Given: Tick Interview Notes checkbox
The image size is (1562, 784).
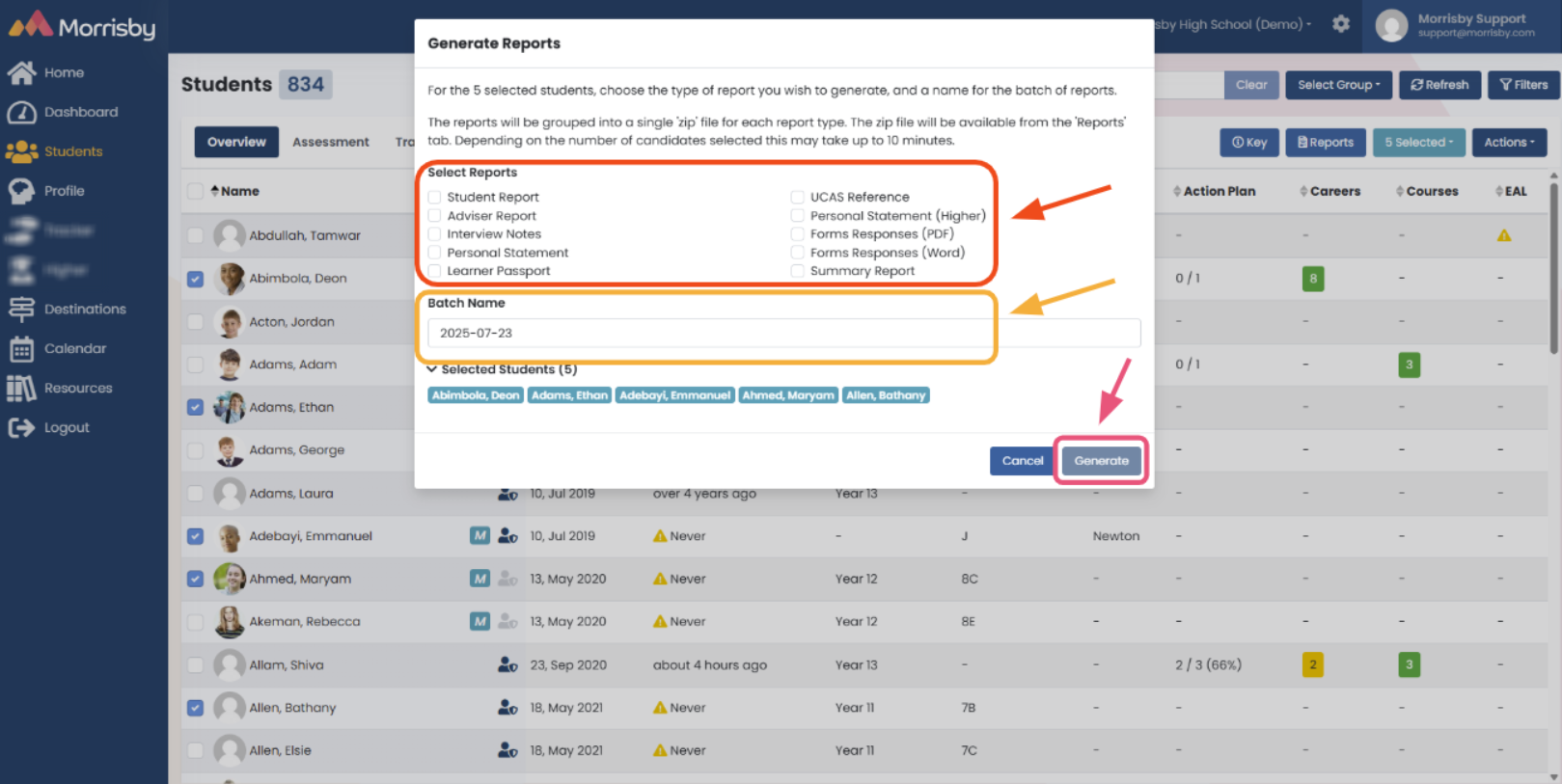Looking at the screenshot, I should [x=435, y=234].
